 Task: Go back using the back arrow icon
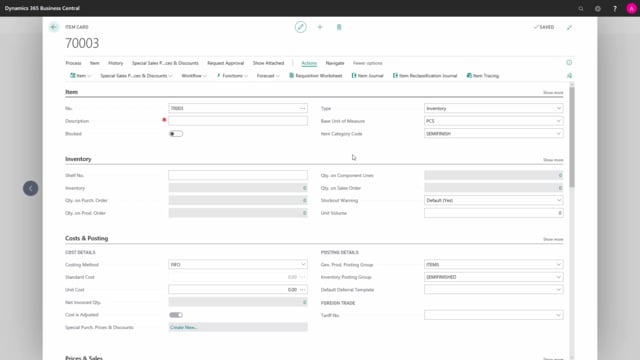pyautogui.click(x=54, y=27)
